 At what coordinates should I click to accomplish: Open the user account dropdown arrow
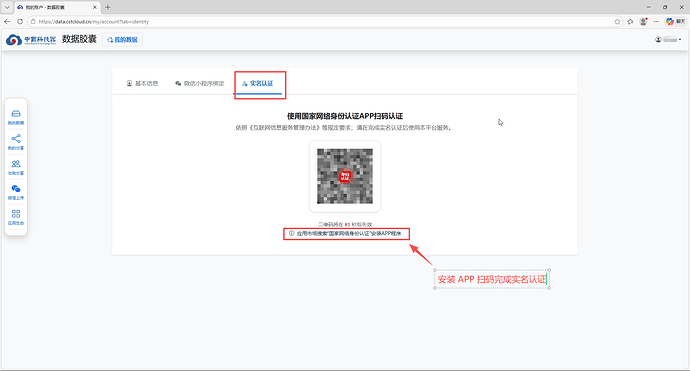point(680,40)
